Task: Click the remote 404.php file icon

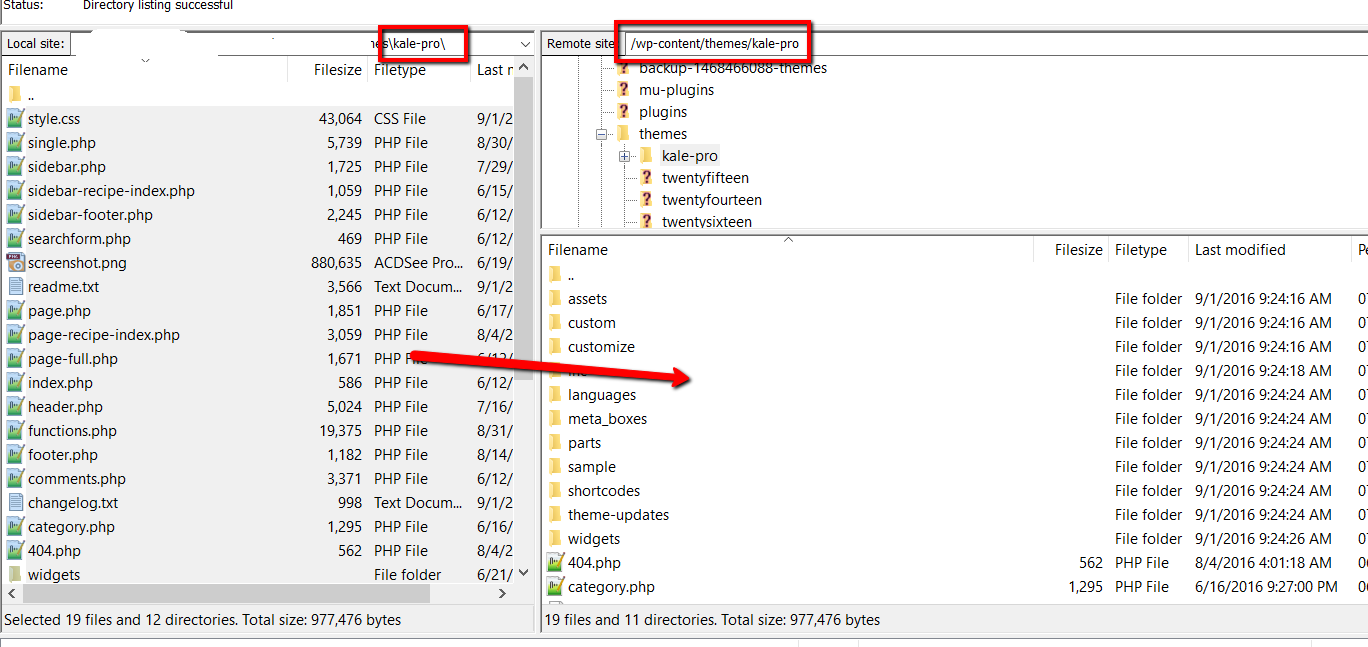Action: (556, 563)
